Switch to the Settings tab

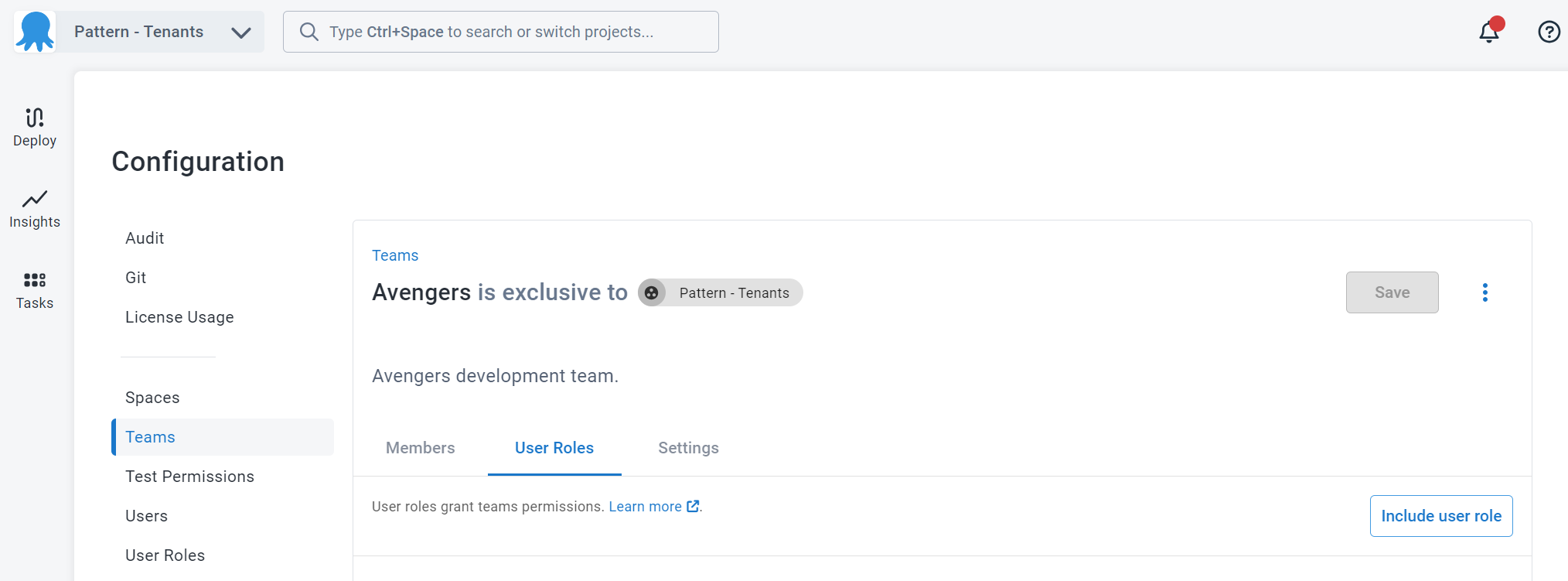pos(688,448)
